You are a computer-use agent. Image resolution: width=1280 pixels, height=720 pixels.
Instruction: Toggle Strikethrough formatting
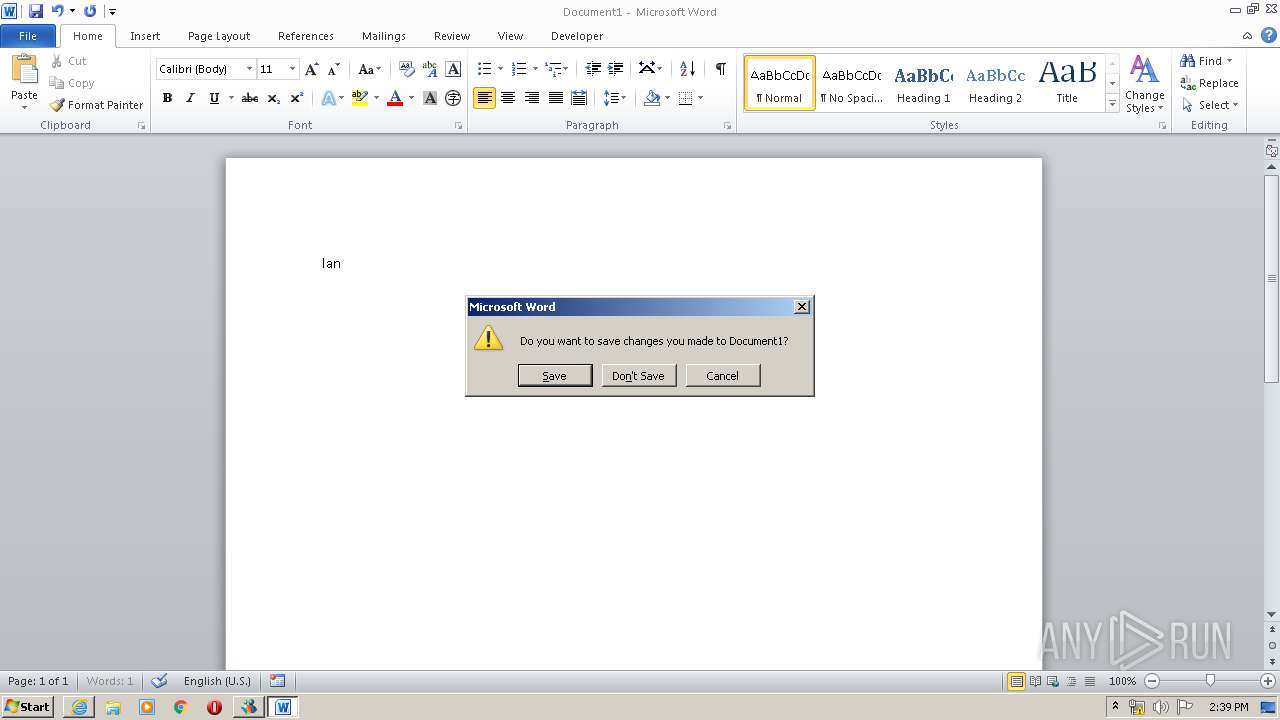pyautogui.click(x=250, y=98)
